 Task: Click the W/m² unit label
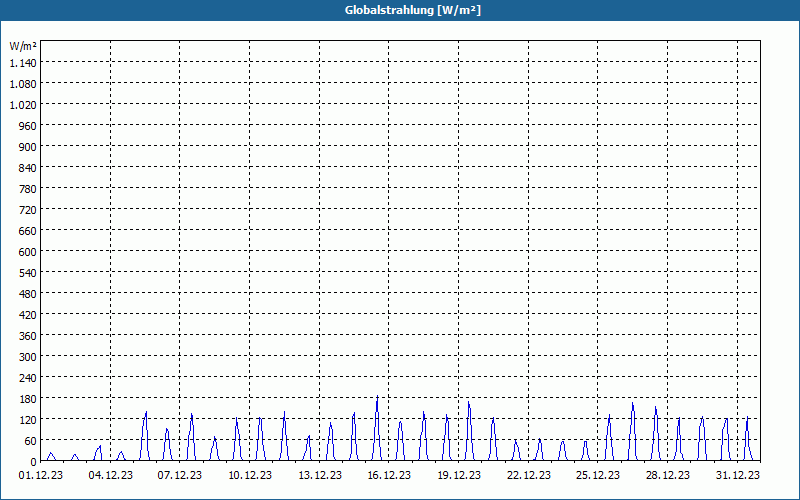pos(23,46)
